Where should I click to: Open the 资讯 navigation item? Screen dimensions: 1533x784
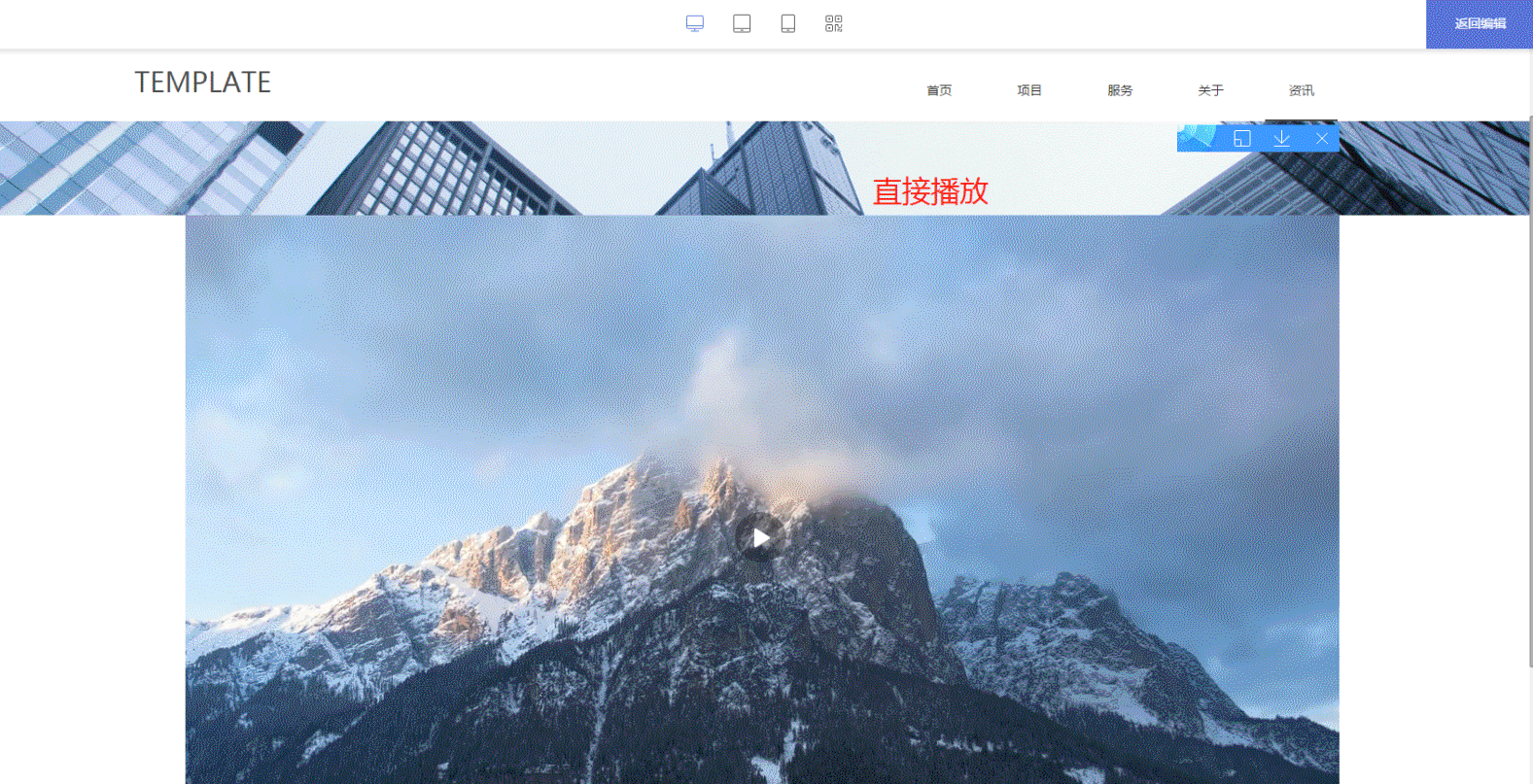pos(1301,90)
